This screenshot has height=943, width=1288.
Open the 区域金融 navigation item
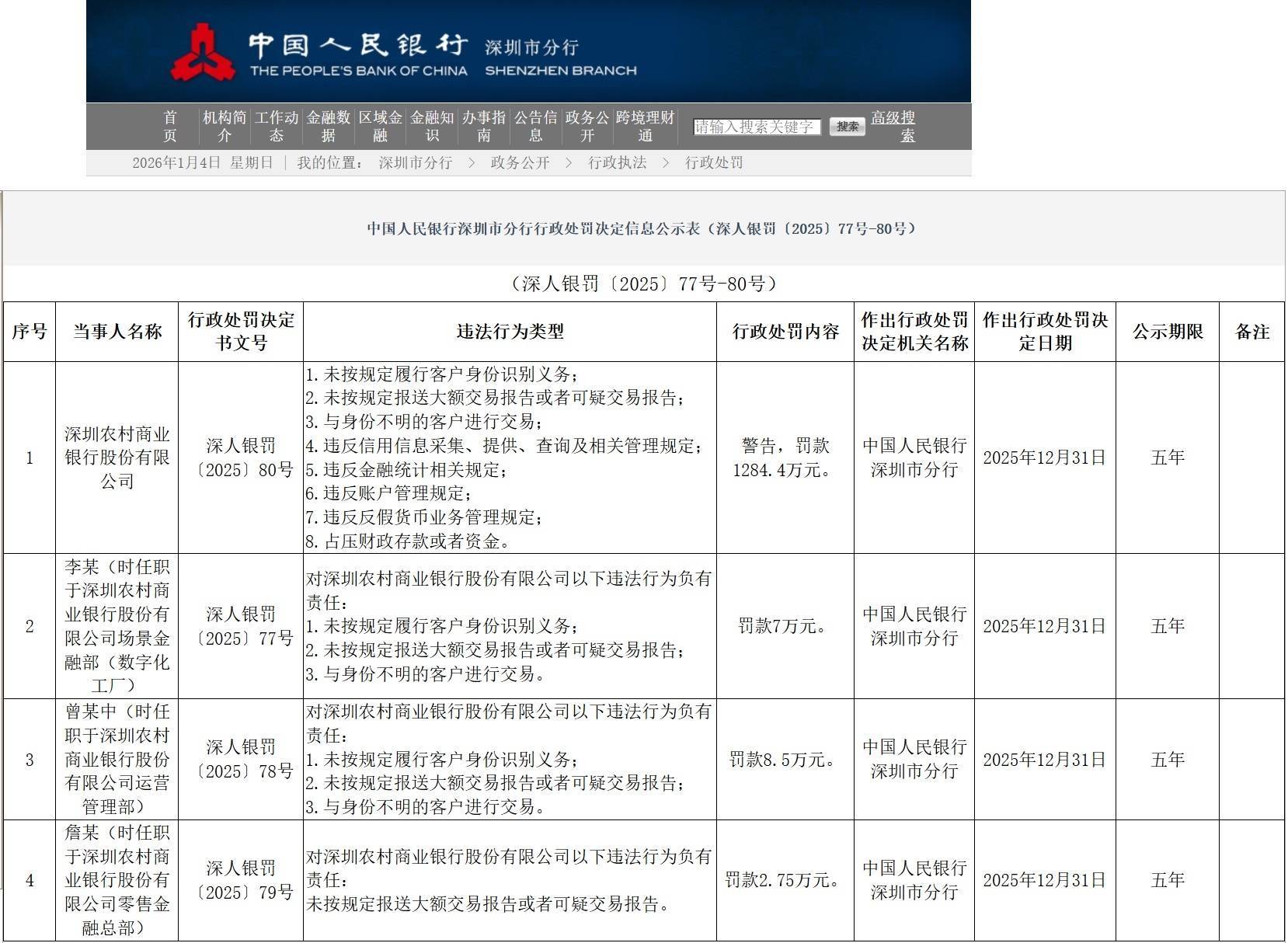coord(380,126)
